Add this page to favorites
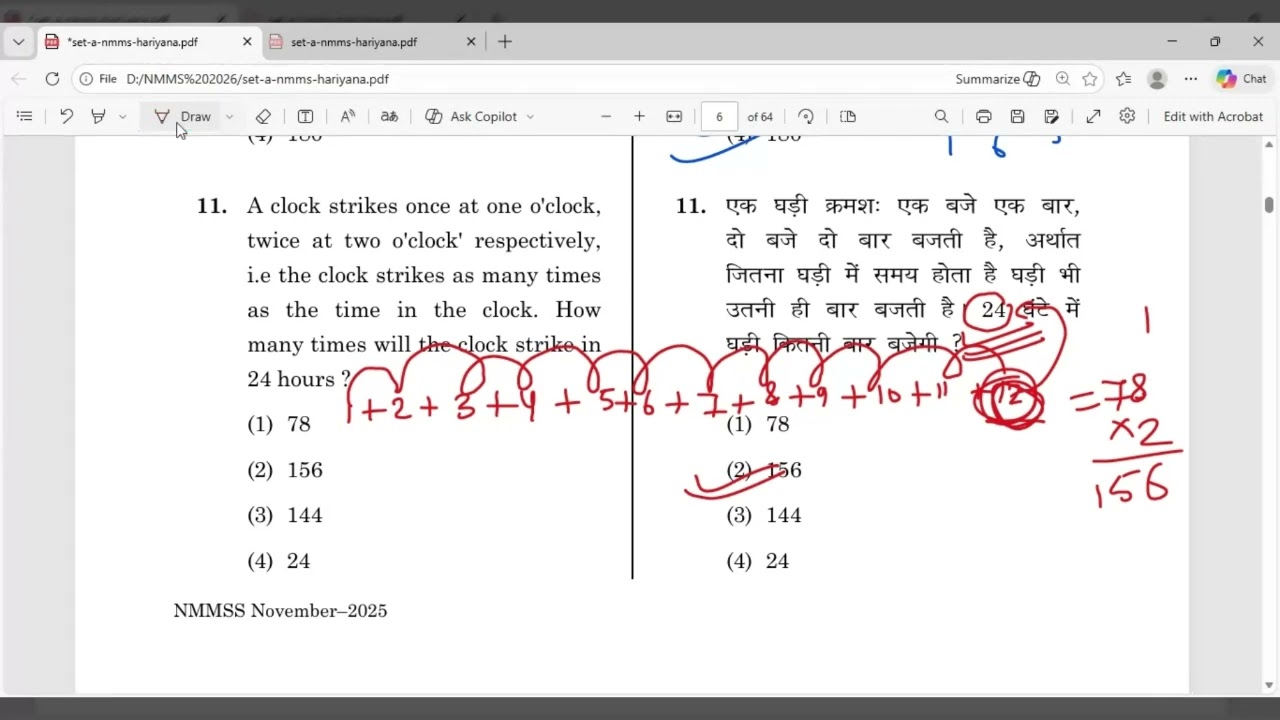Screen dimensions: 1280x720 pyautogui.click(x=1090, y=79)
